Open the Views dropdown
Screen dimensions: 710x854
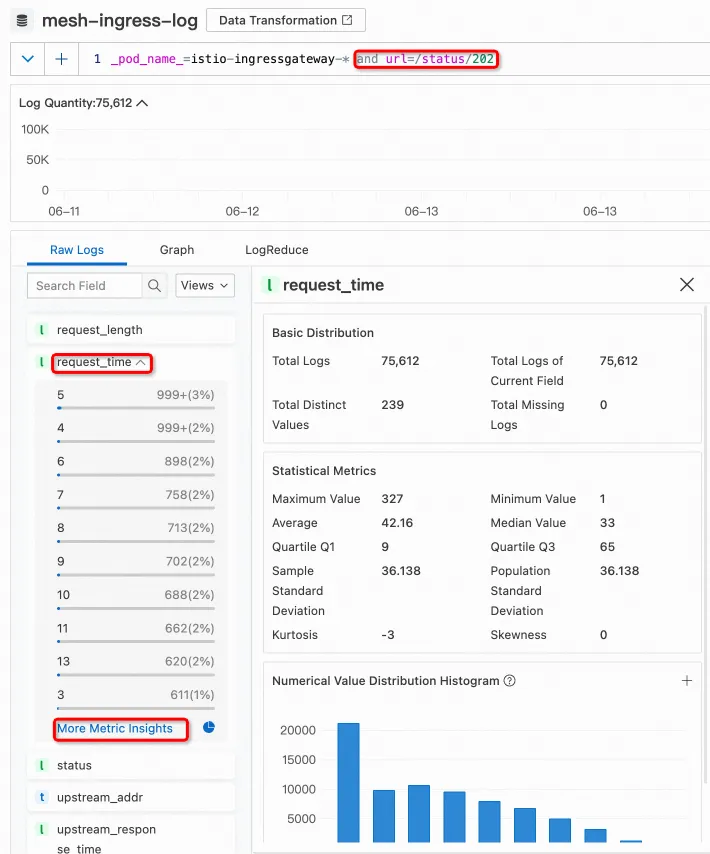[x=205, y=285]
